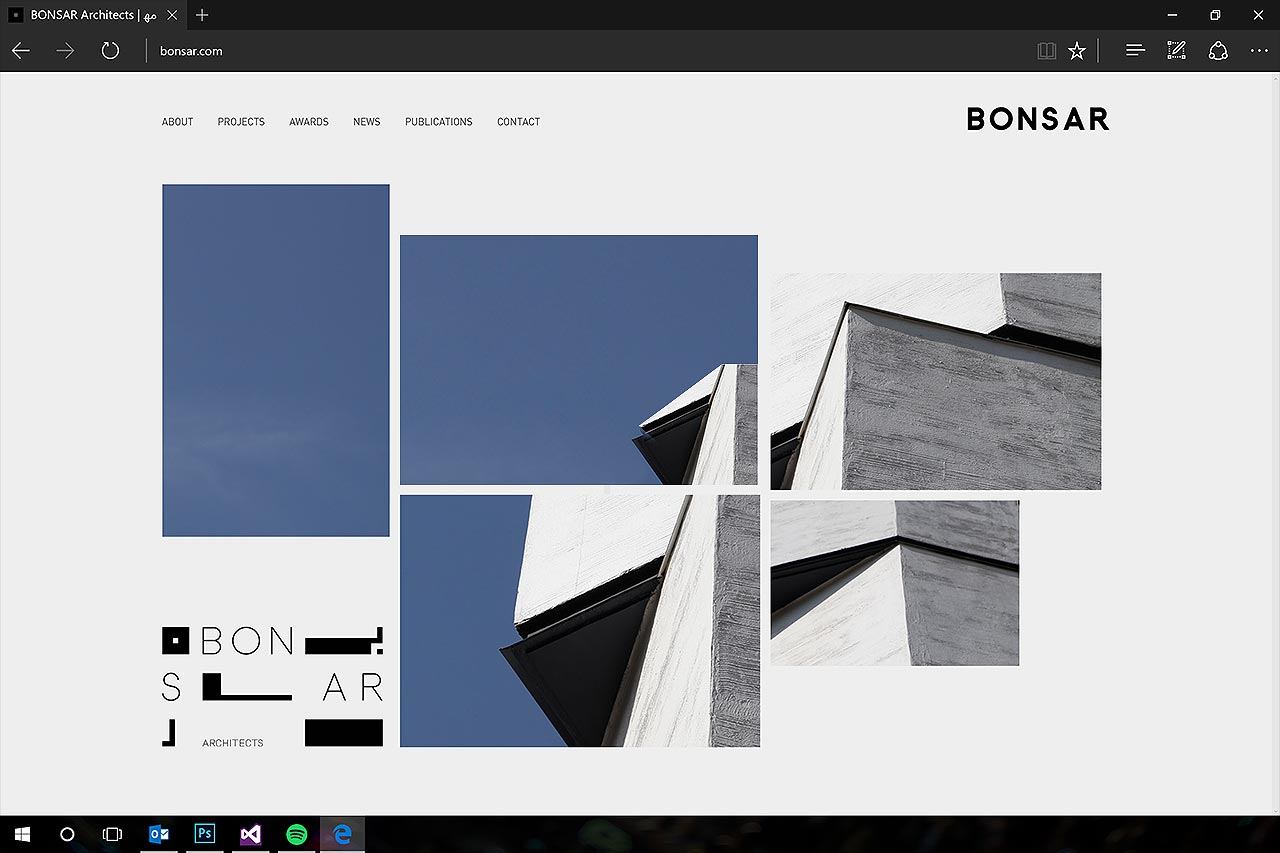This screenshot has height=853, width=1280.
Task: Open a new tab with plus button
Action: tap(202, 15)
